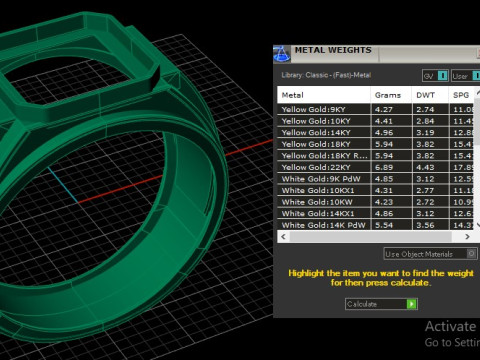Select the Yellow Gold:14KY row
Viewport: 480px width, 360px height.
pos(375,133)
